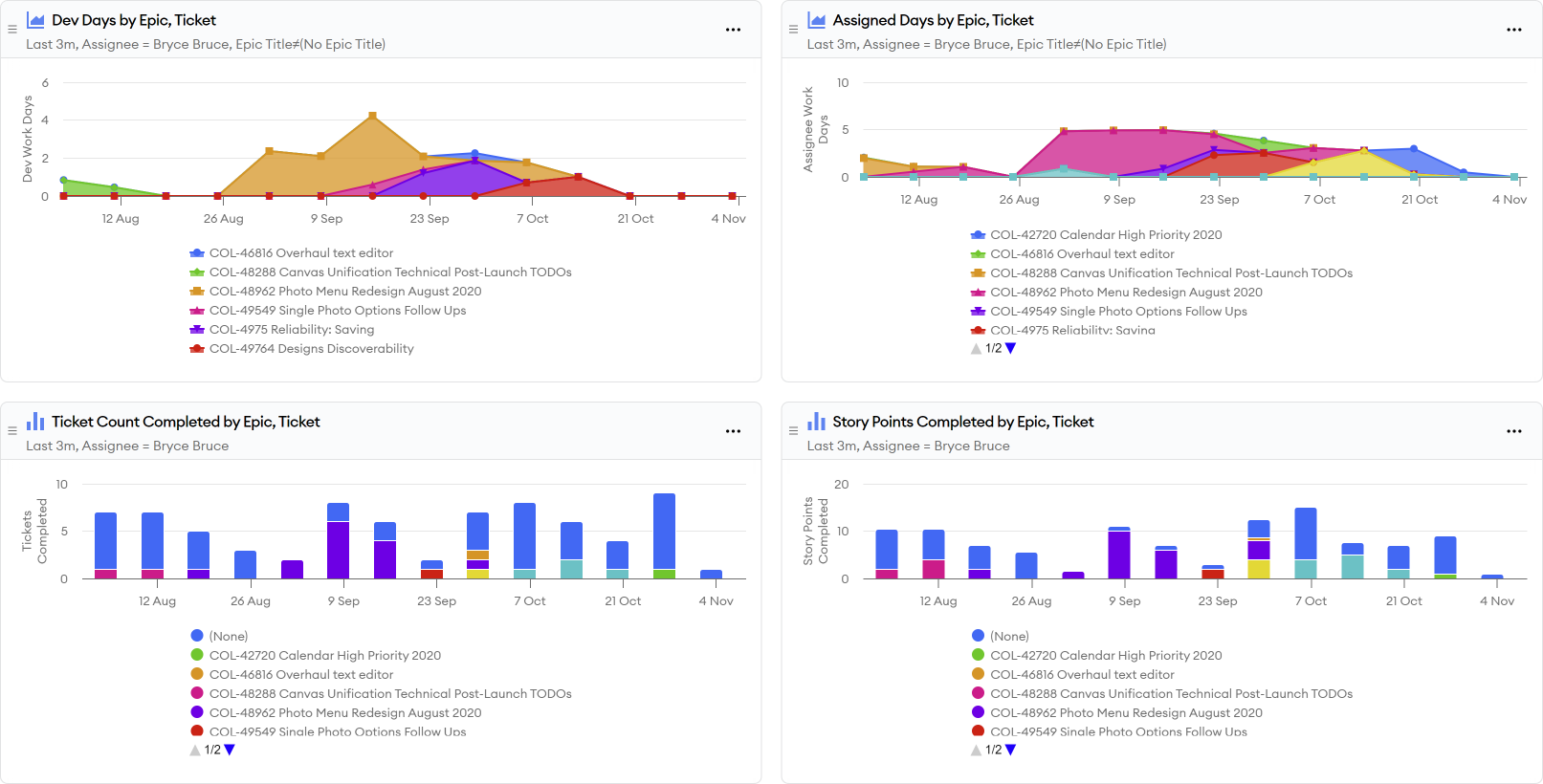
Task: Click orange COL-48962 swatch in Dev Days legend
Action: point(197,292)
